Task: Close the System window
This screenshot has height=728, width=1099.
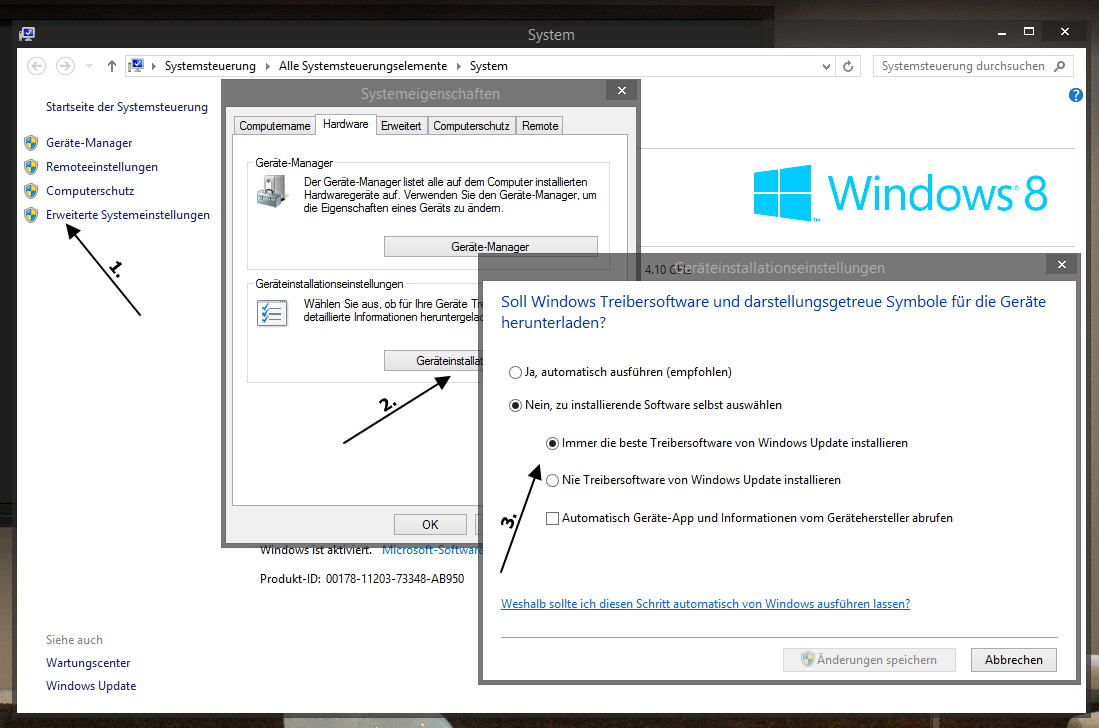Action: 1065,32
